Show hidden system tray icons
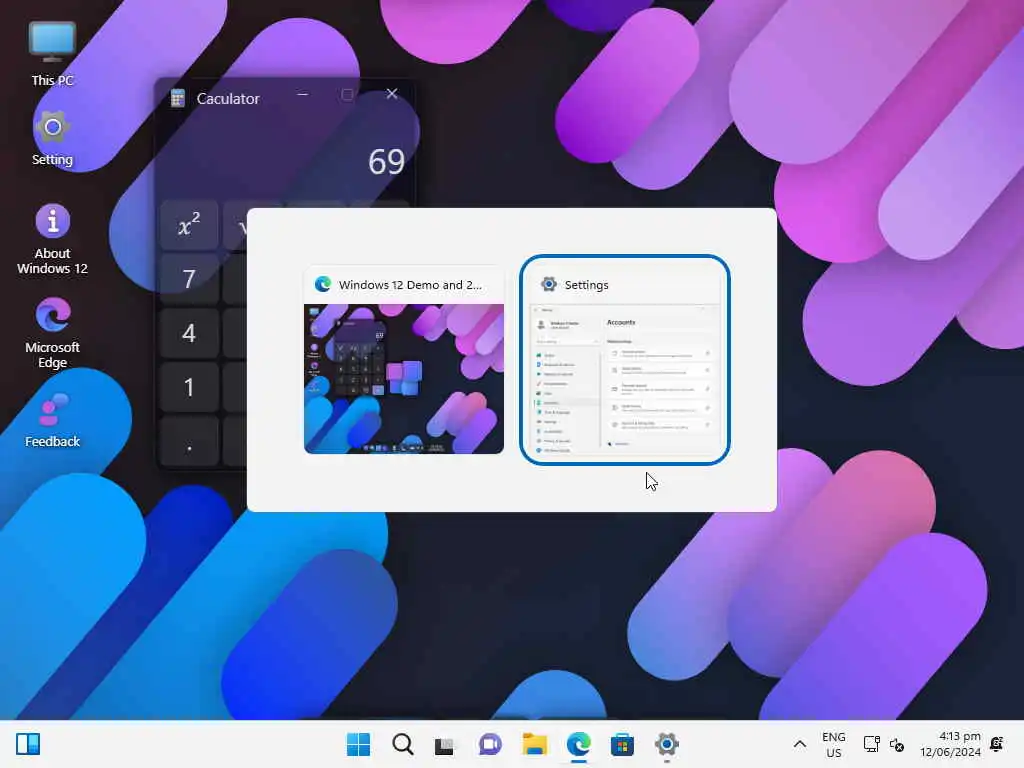 799,744
